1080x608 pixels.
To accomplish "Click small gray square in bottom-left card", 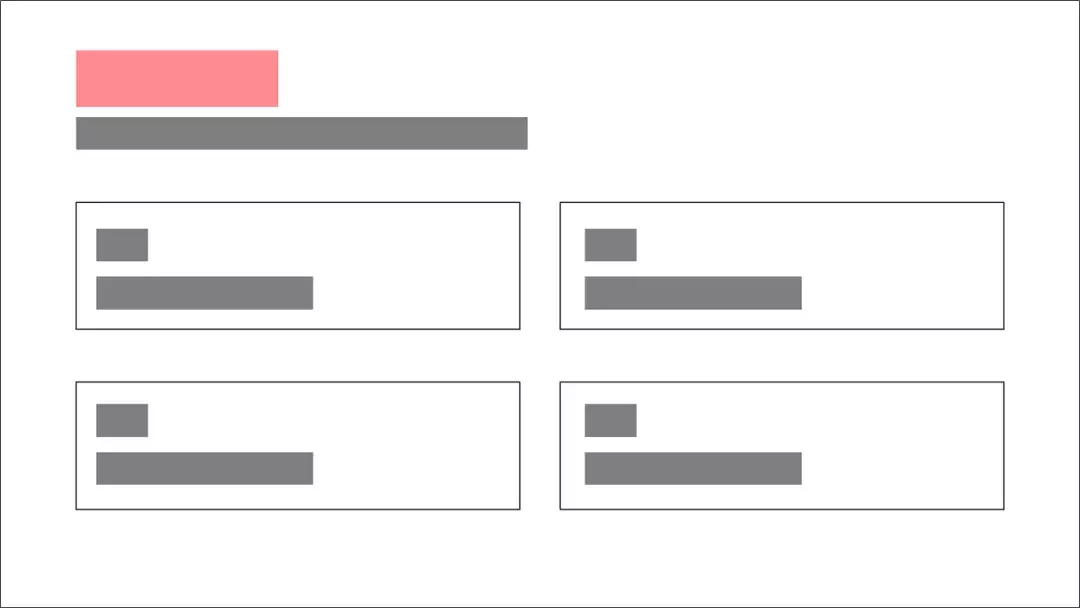I will [x=122, y=420].
